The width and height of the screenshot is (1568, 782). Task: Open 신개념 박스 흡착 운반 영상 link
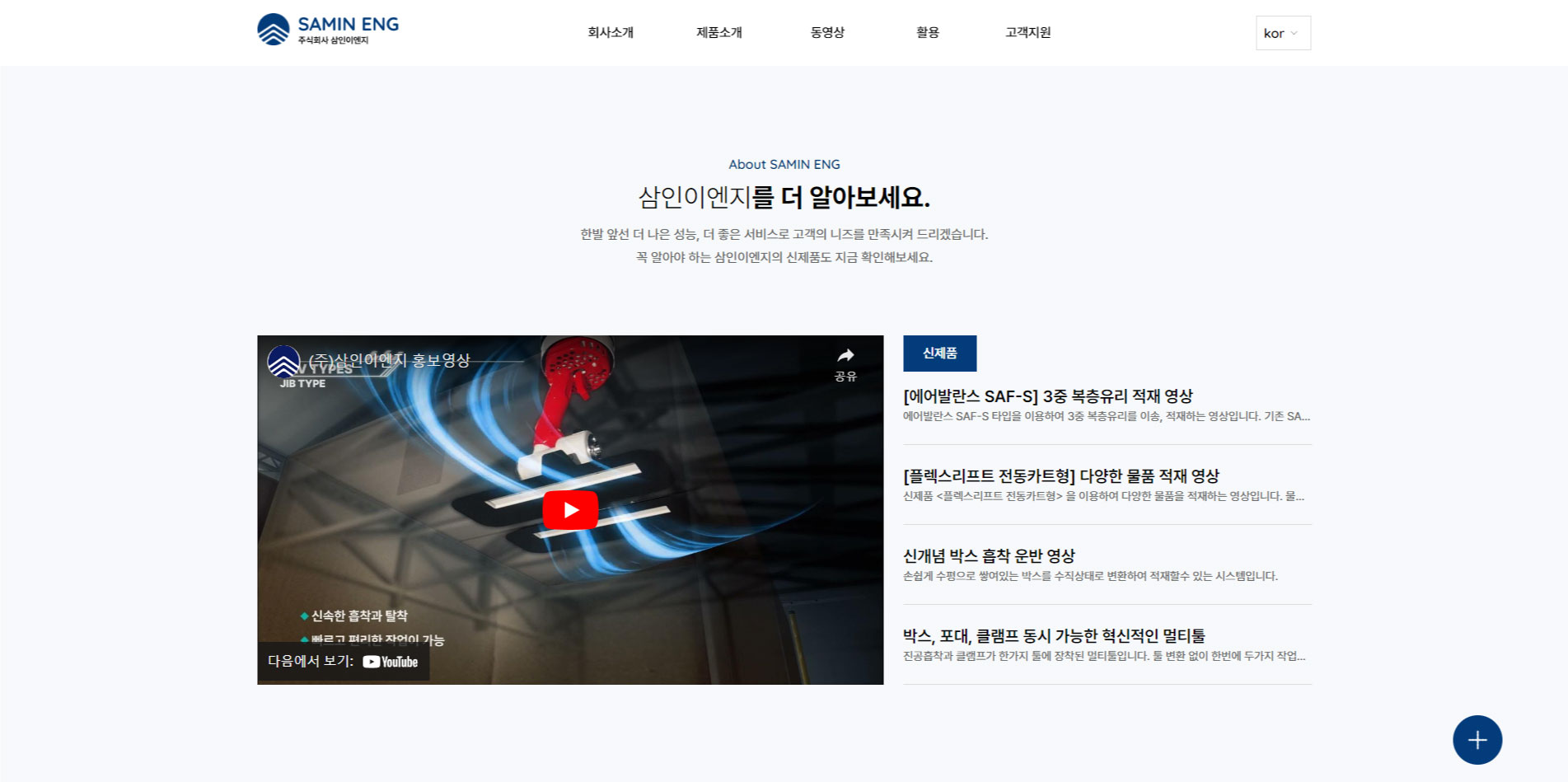click(989, 556)
